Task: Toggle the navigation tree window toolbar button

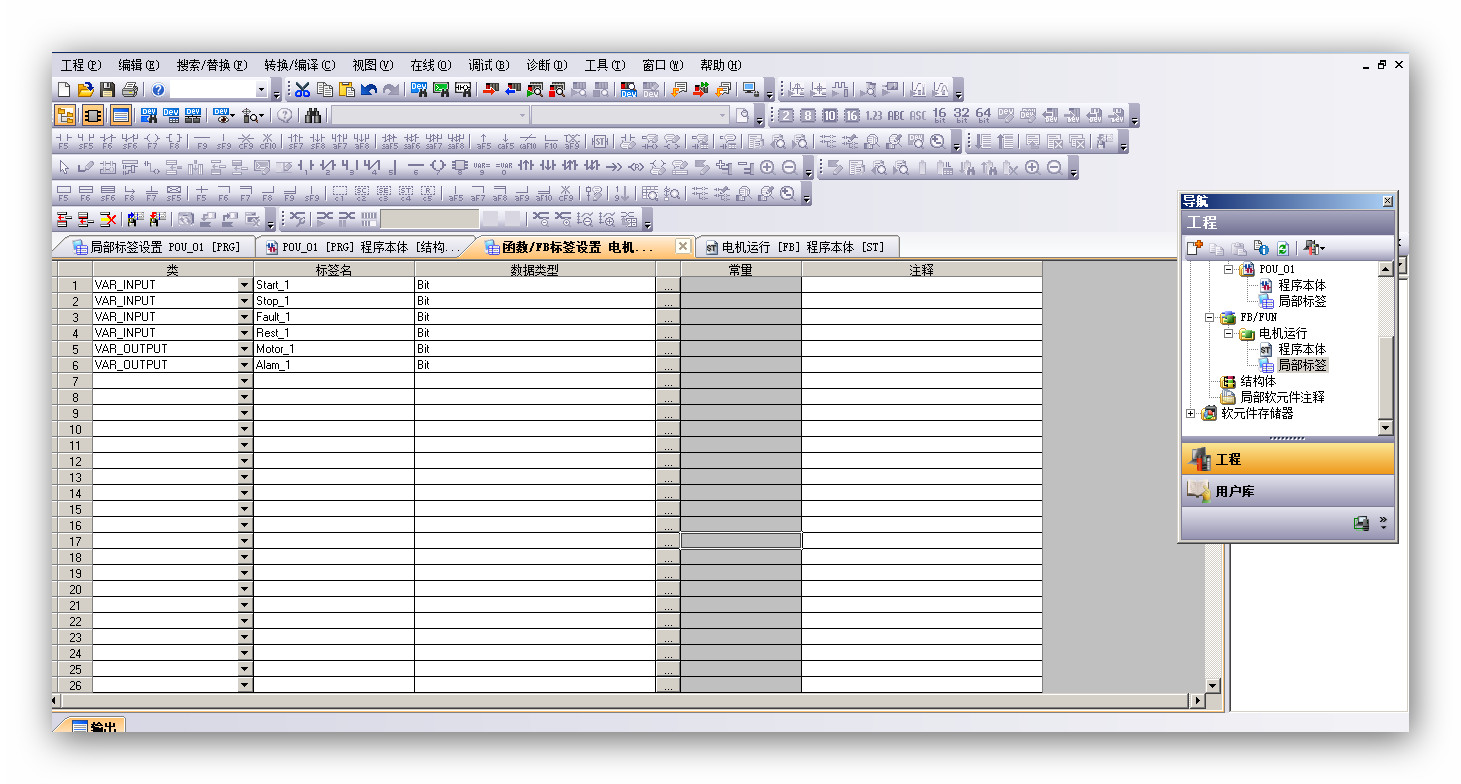Action: coord(66,116)
